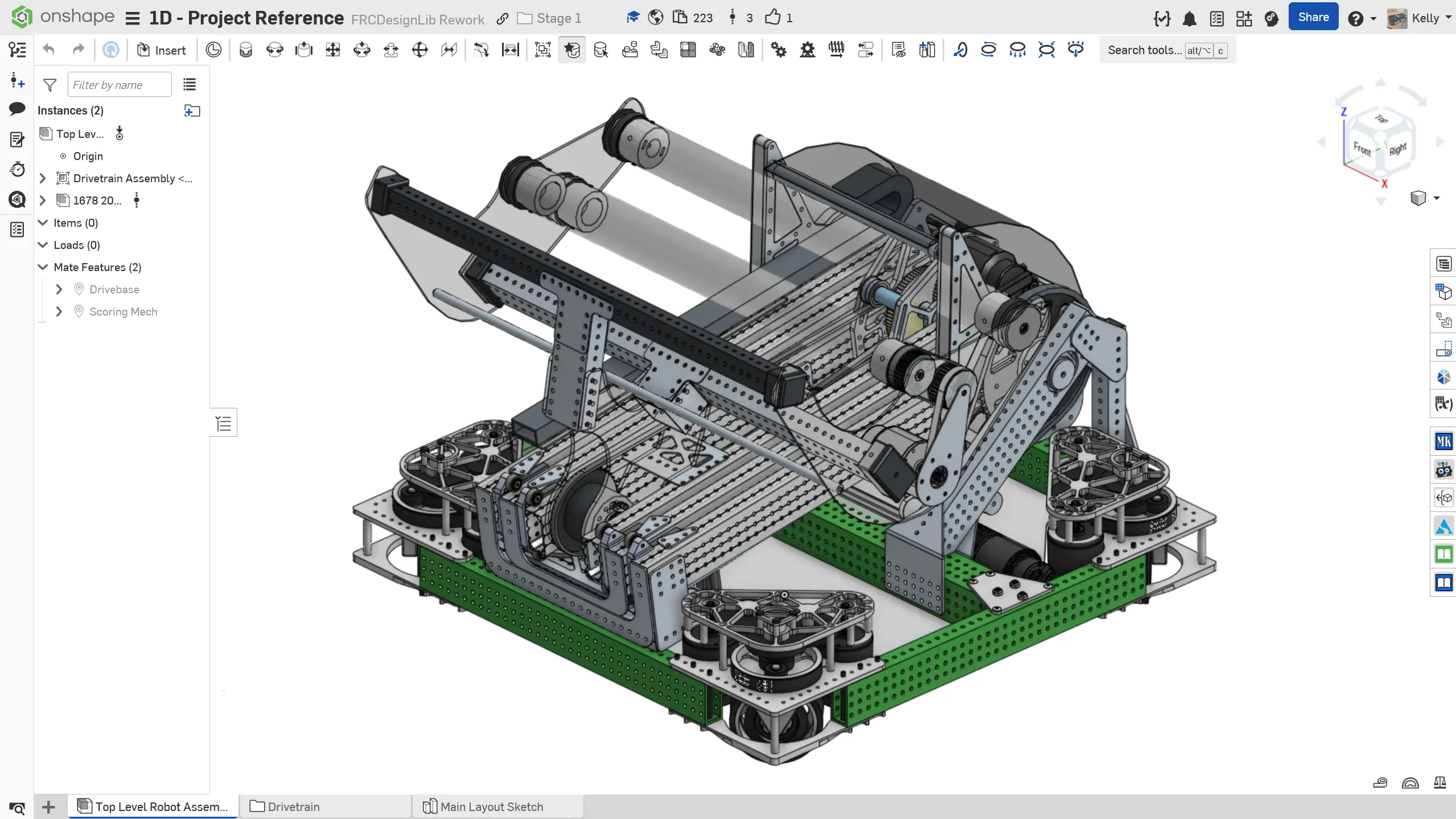
Task: Collapse the Mate Features section
Action: click(43, 267)
